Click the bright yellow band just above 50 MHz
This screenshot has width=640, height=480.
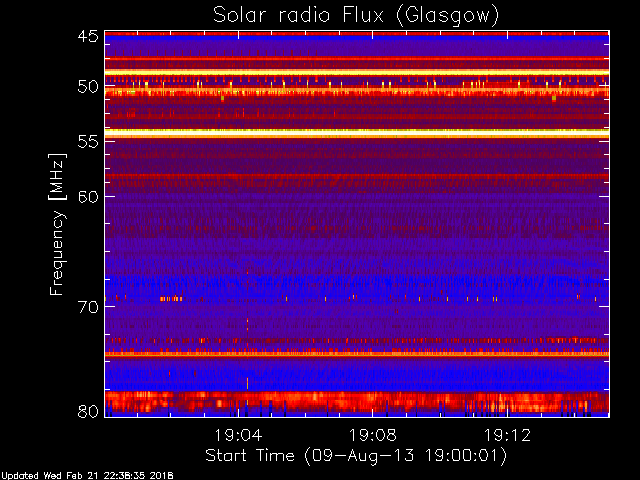coord(357,73)
